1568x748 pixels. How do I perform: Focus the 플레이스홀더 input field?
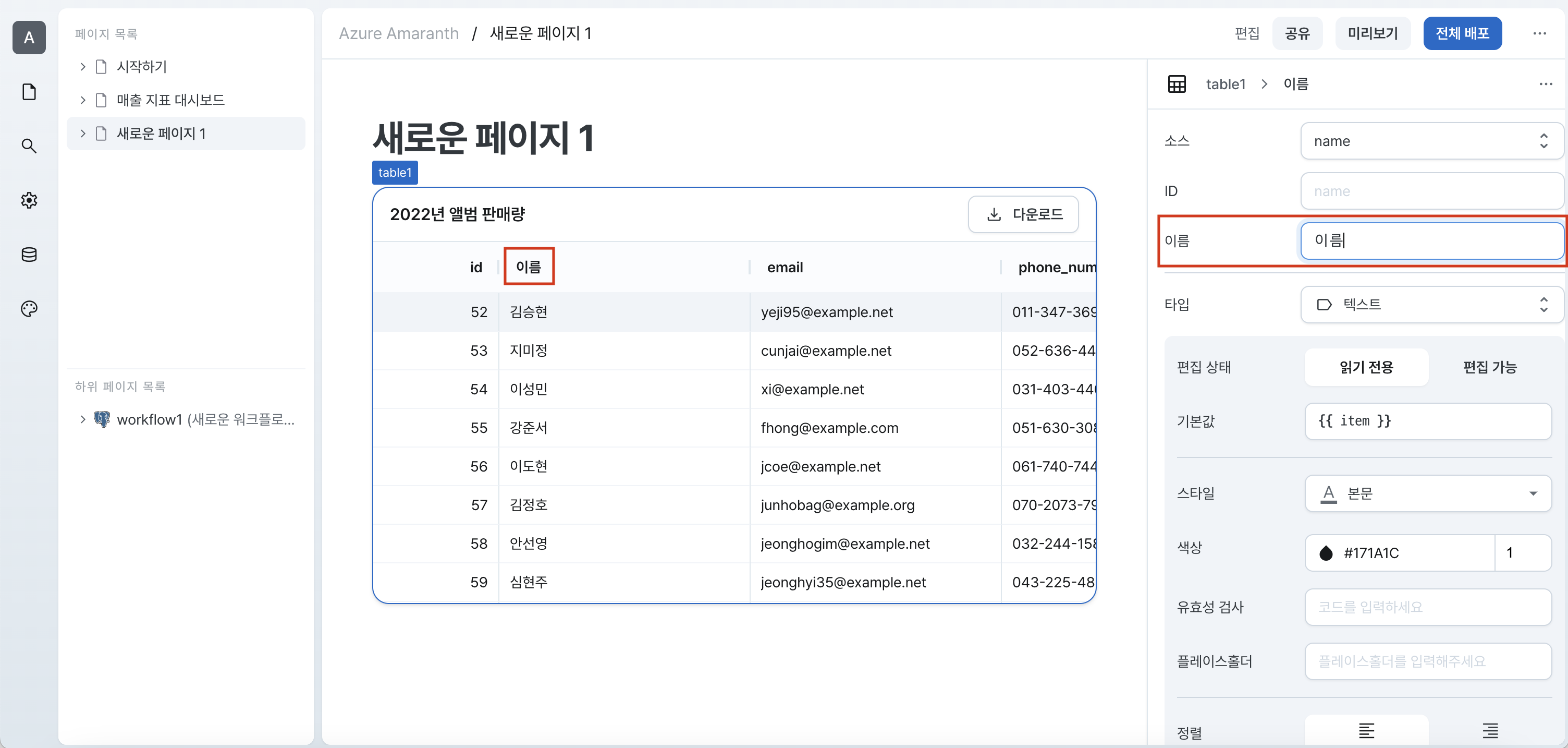click(x=1427, y=661)
